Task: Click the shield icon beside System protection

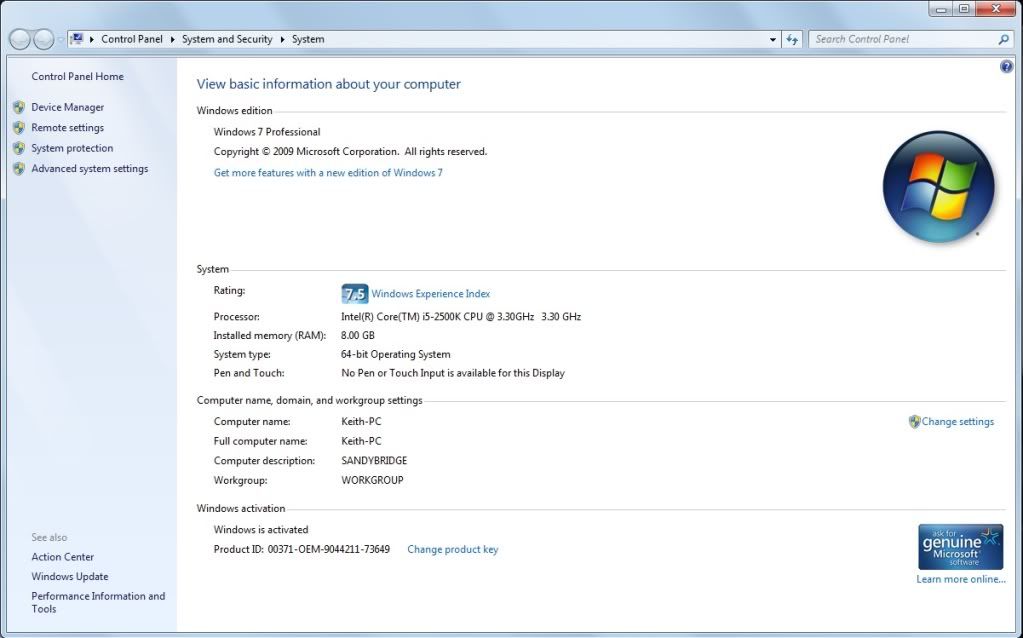Action: [19, 148]
